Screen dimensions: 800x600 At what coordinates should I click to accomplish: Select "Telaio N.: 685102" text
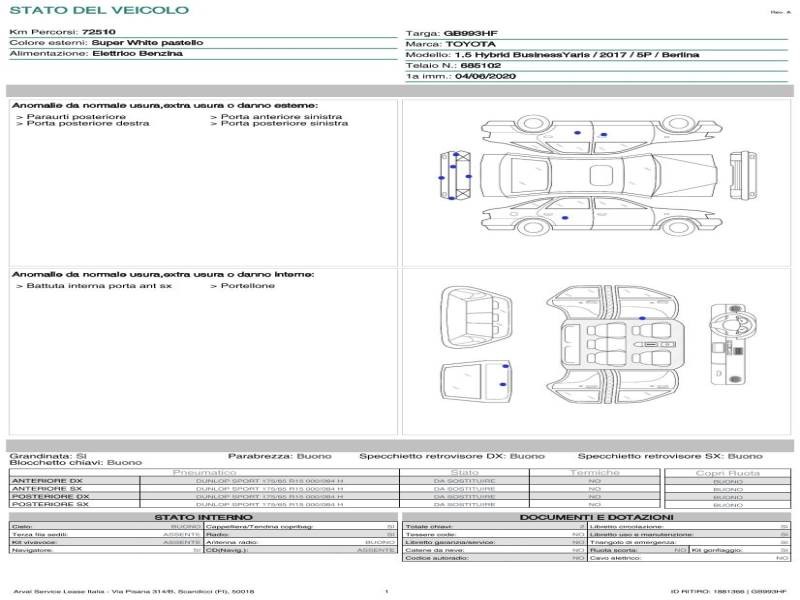(x=453, y=66)
